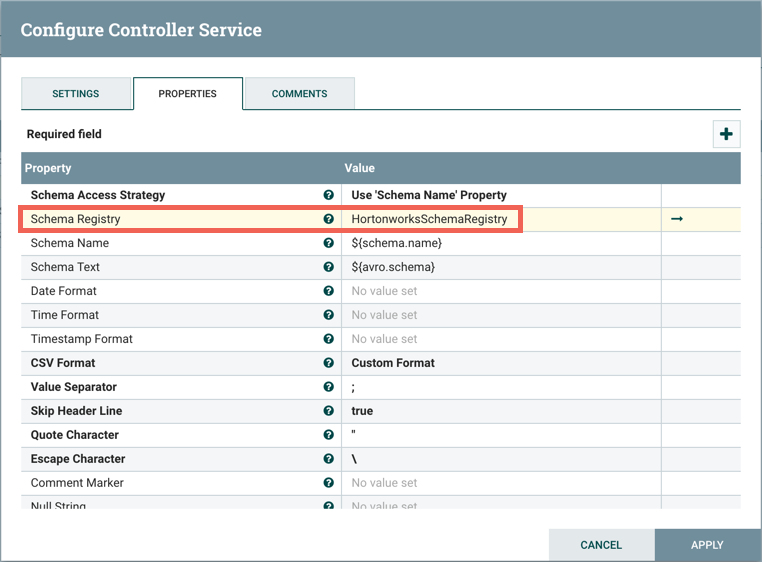Viewport: 762px width, 562px height.
Task: Select the Comment Marker property label
Action: 77,483
